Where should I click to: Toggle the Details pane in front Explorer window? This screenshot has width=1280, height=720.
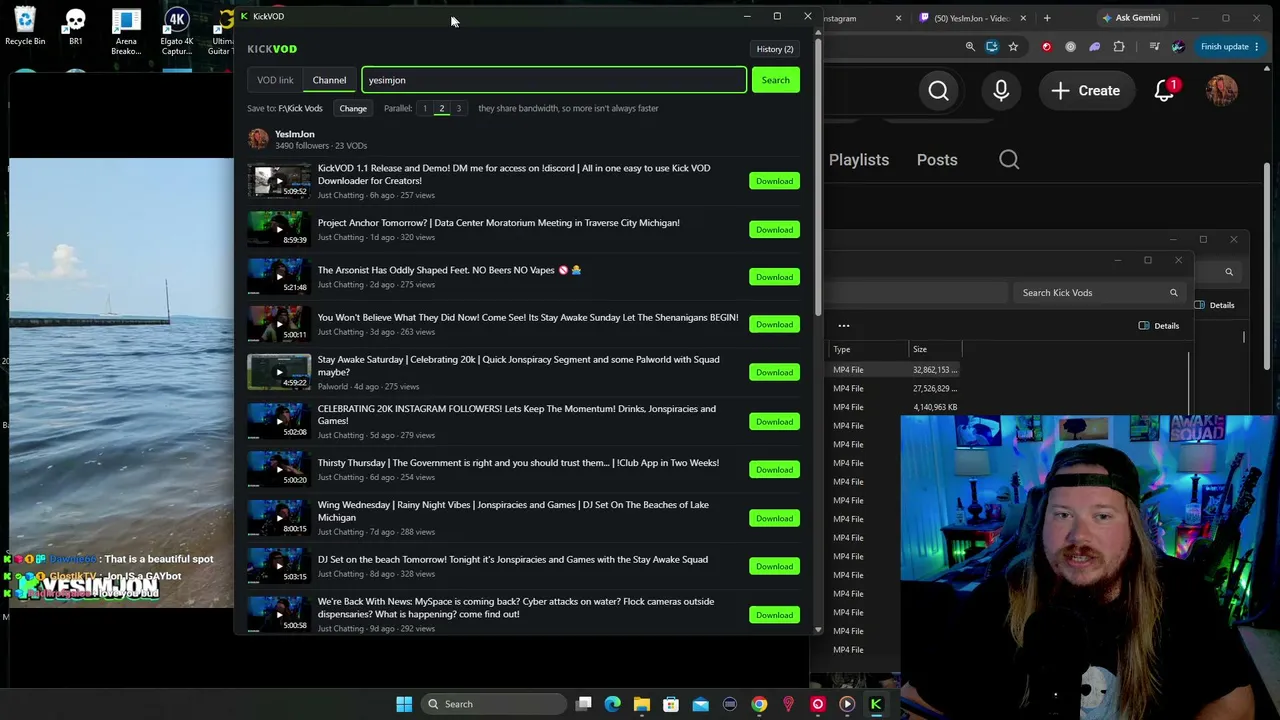point(1159,326)
